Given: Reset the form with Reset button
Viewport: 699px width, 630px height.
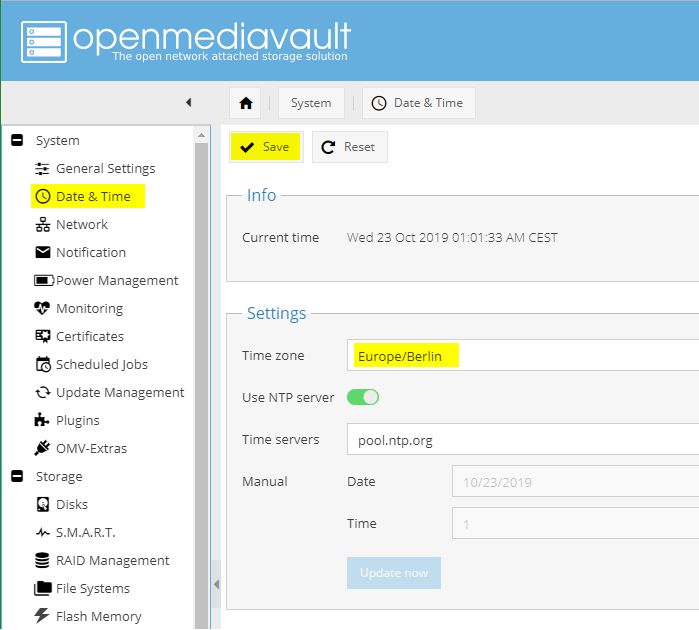Looking at the screenshot, I should coord(350,147).
